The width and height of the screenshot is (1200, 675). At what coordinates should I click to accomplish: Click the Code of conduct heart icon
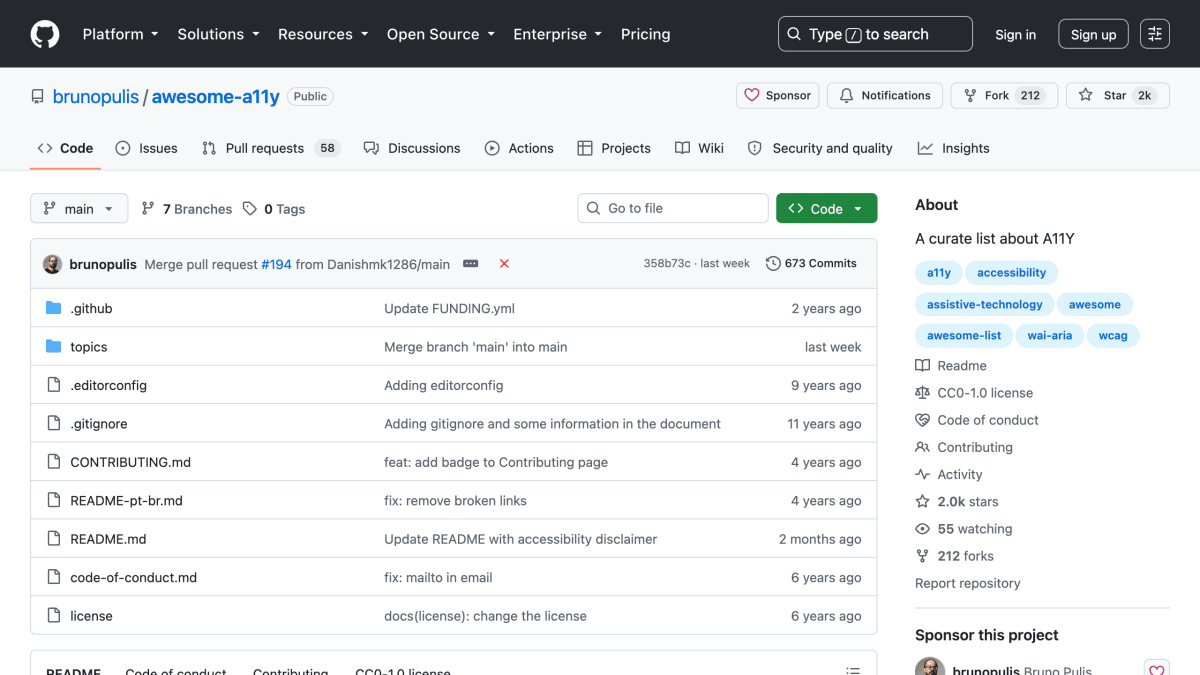point(922,420)
